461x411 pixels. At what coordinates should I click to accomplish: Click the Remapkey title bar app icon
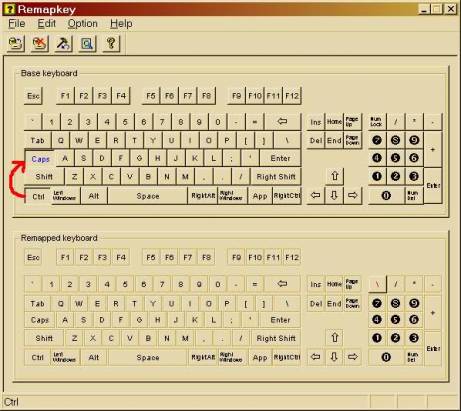click(9, 9)
